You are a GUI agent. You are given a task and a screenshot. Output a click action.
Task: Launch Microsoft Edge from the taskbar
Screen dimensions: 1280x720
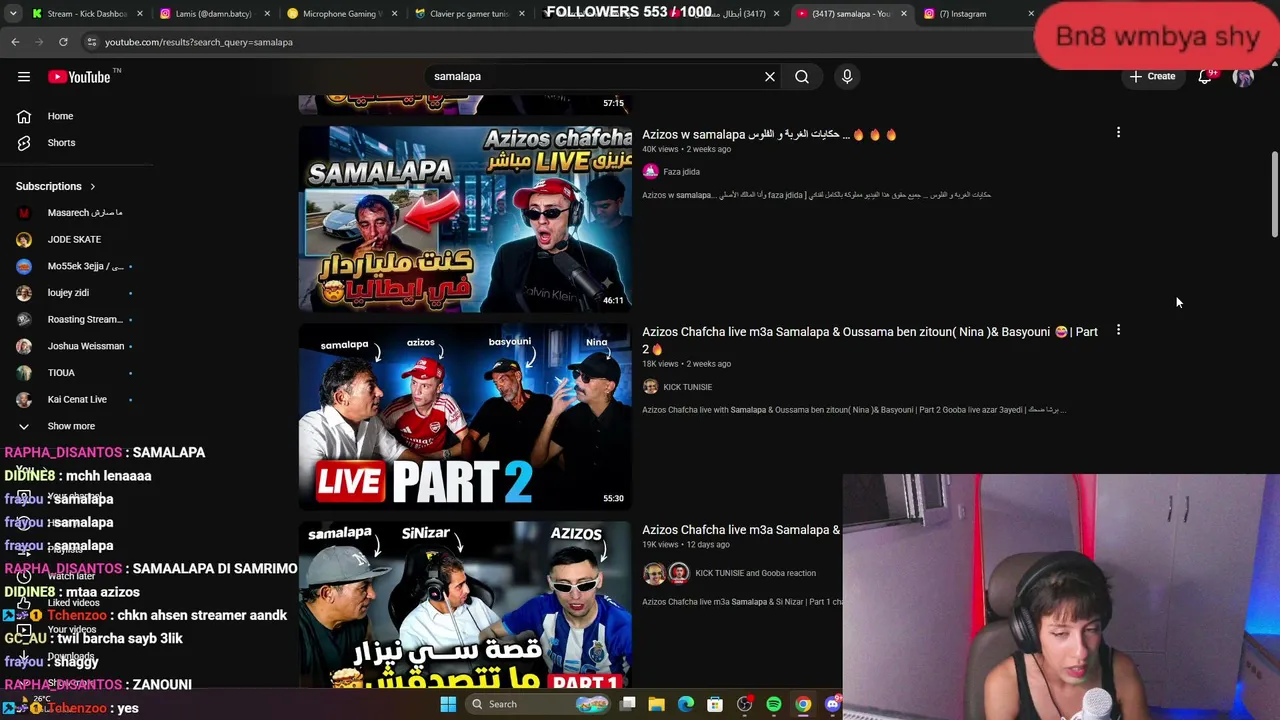click(x=686, y=704)
